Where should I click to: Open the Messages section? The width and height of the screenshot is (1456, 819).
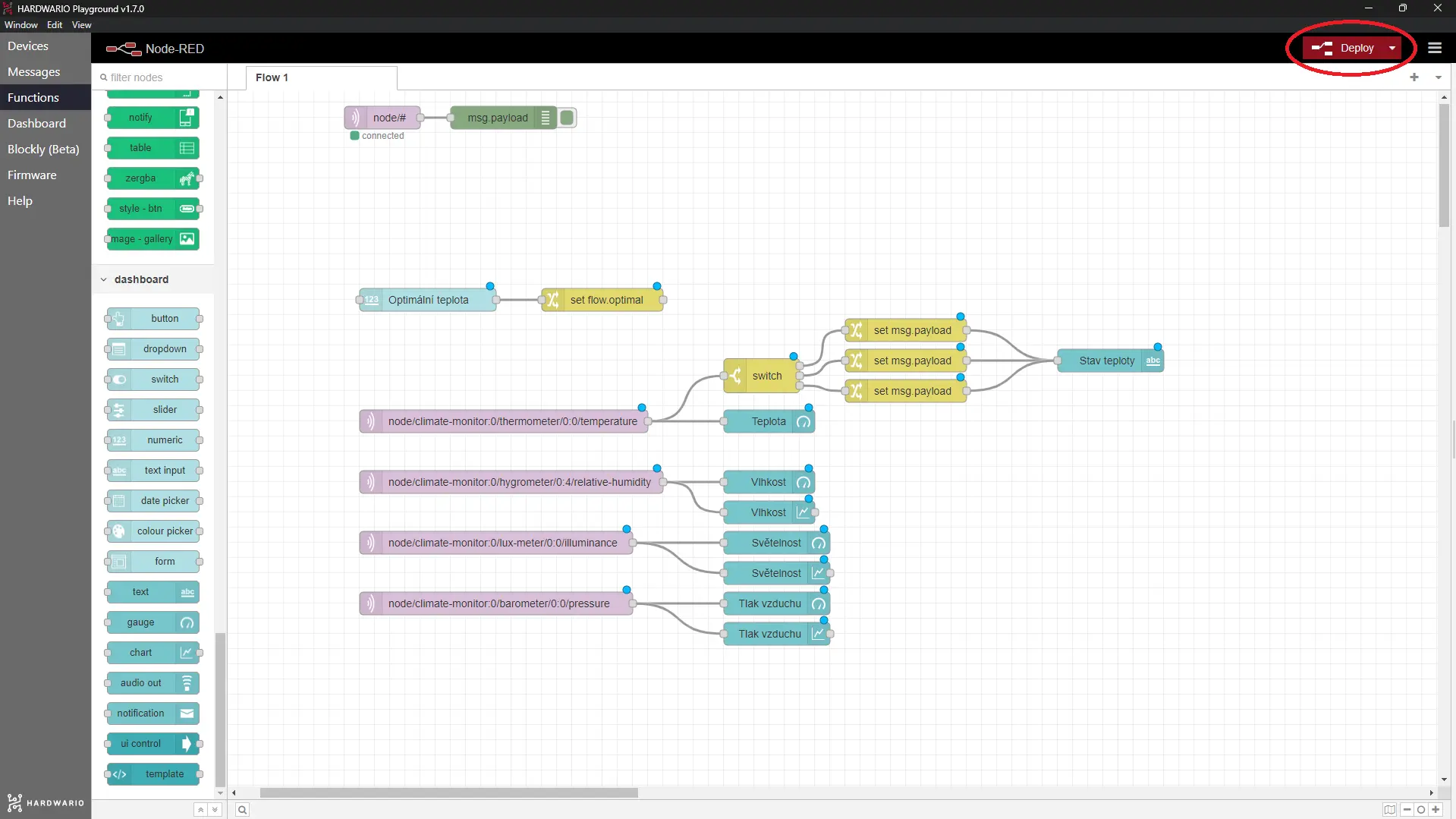pyautogui.click(x=46, y=71)
